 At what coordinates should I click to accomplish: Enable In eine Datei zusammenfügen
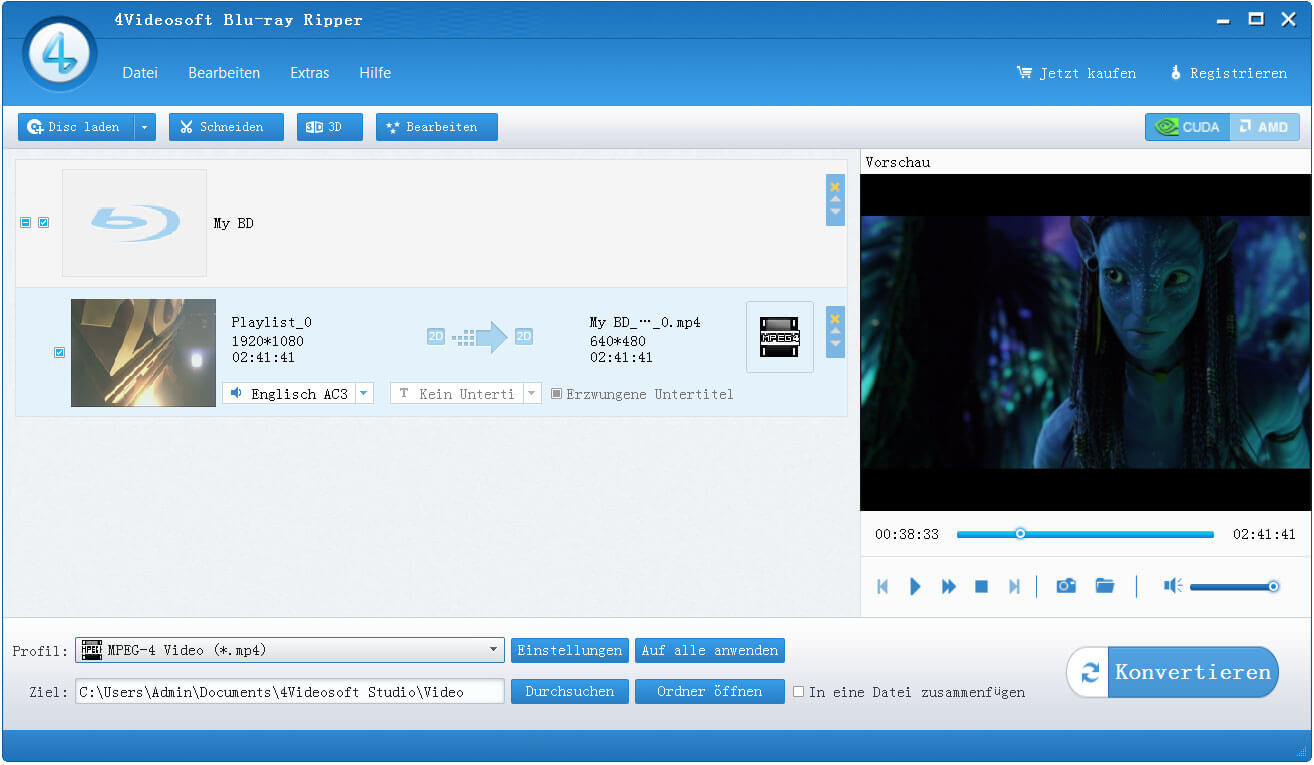coord(798,691)
